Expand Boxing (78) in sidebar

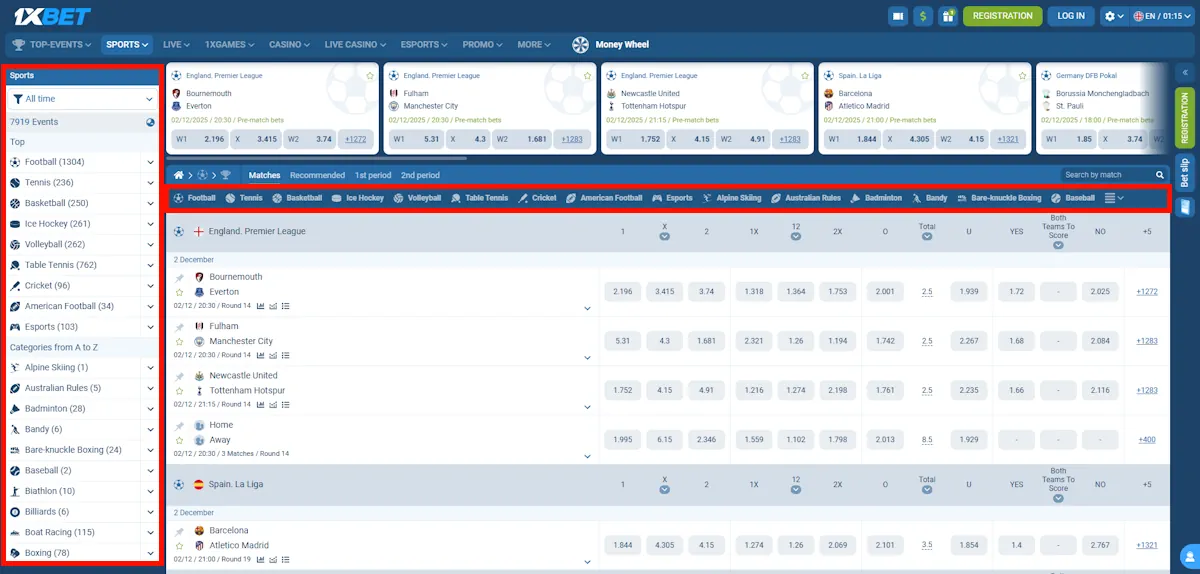pos(150,553)
